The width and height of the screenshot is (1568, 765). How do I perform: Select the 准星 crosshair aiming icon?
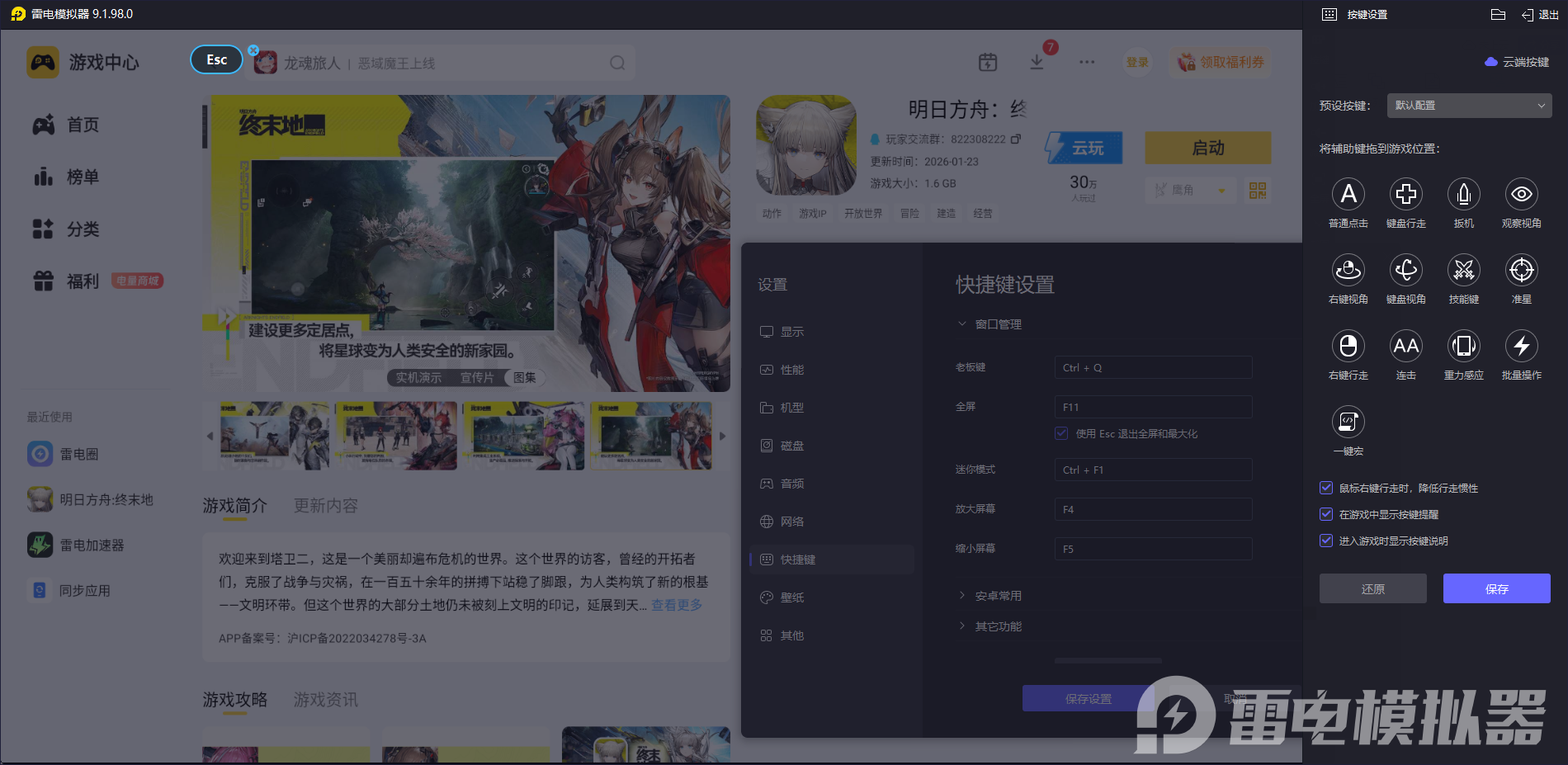(1521, 271)
